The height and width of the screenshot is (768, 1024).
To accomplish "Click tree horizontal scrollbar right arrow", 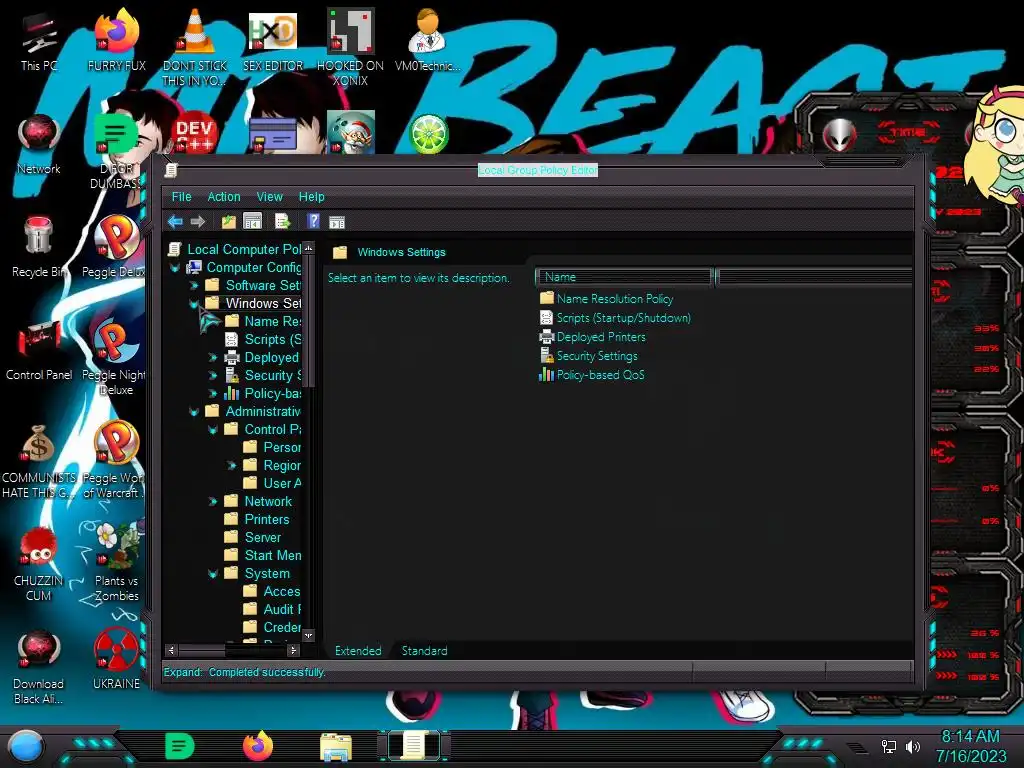I will (x=293, y=650).
